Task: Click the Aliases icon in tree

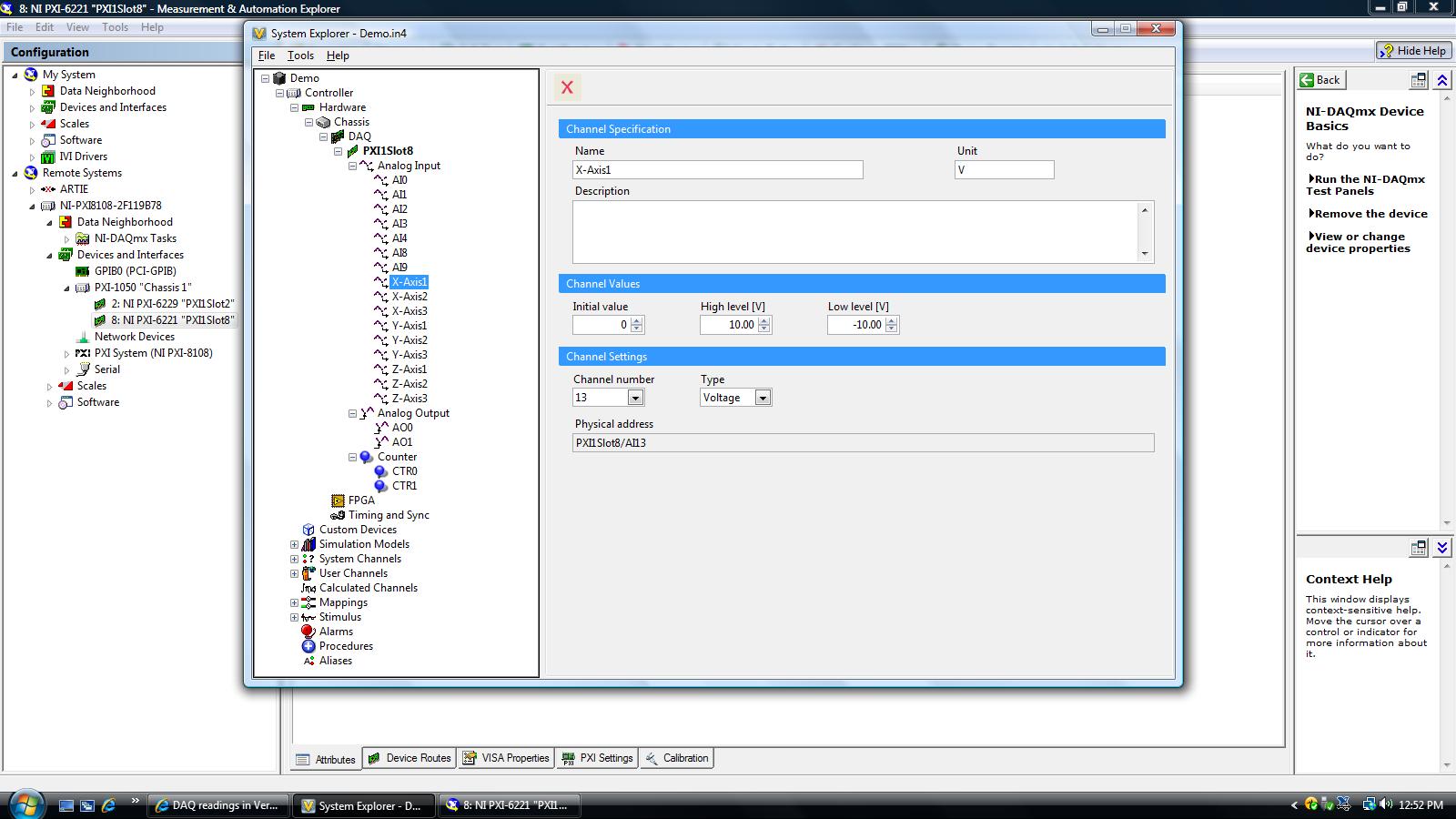Action: pyautogui.click(x=308, y=661)
